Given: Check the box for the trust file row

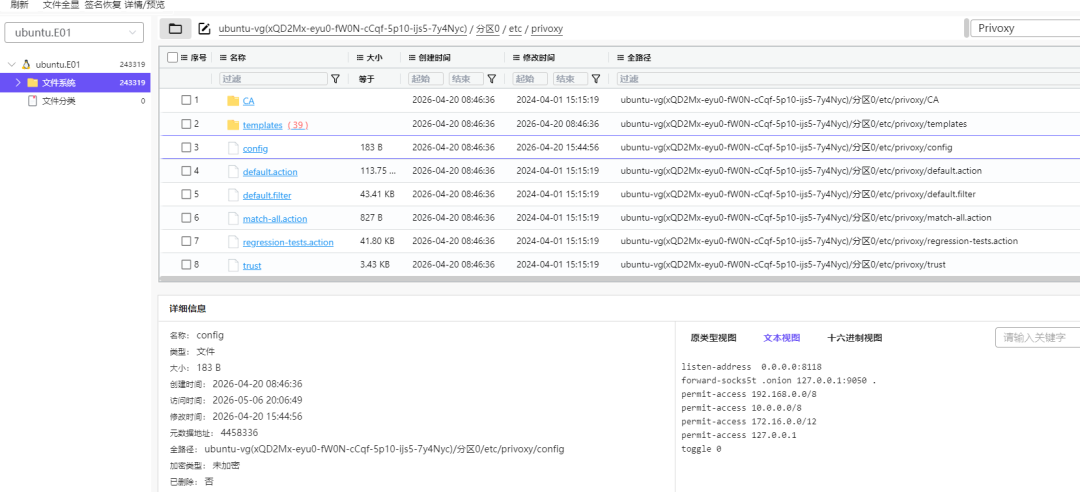Looking at the screenshot, I should tap(186, 265).
